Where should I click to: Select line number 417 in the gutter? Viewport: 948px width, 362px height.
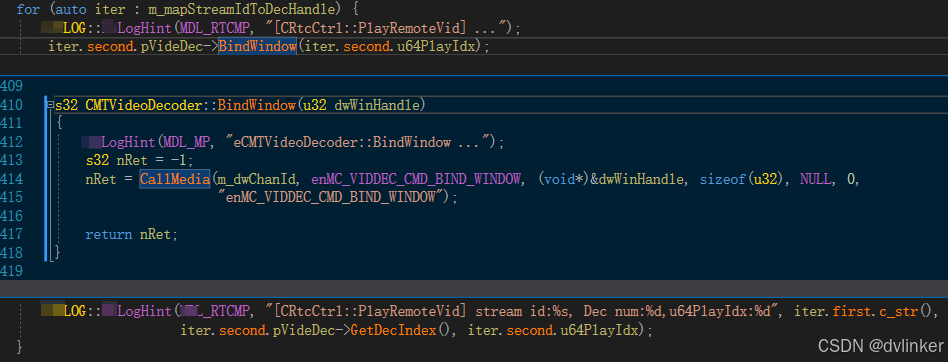coord(11,234)
